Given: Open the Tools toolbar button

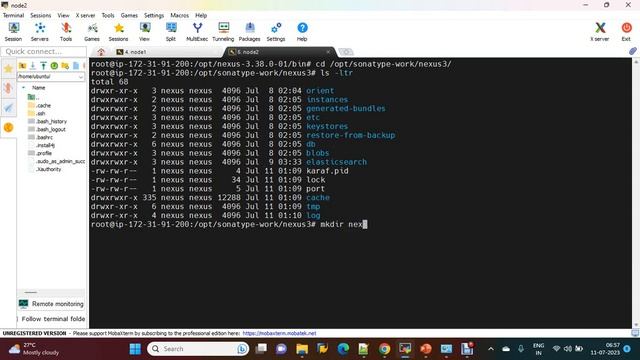Looking at the screenshot, I should (x=66, y=32).
